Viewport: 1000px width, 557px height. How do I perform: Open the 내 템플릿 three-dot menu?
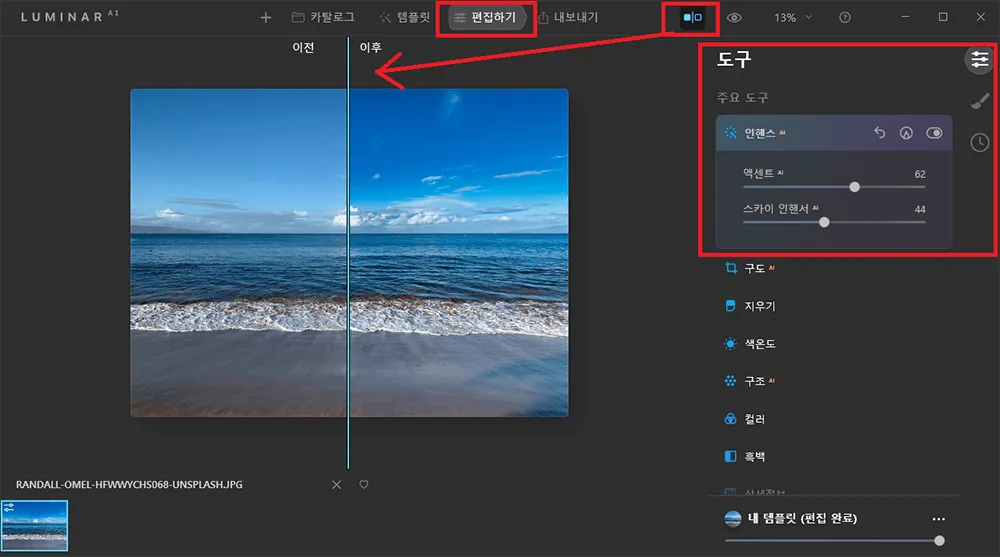938,519
